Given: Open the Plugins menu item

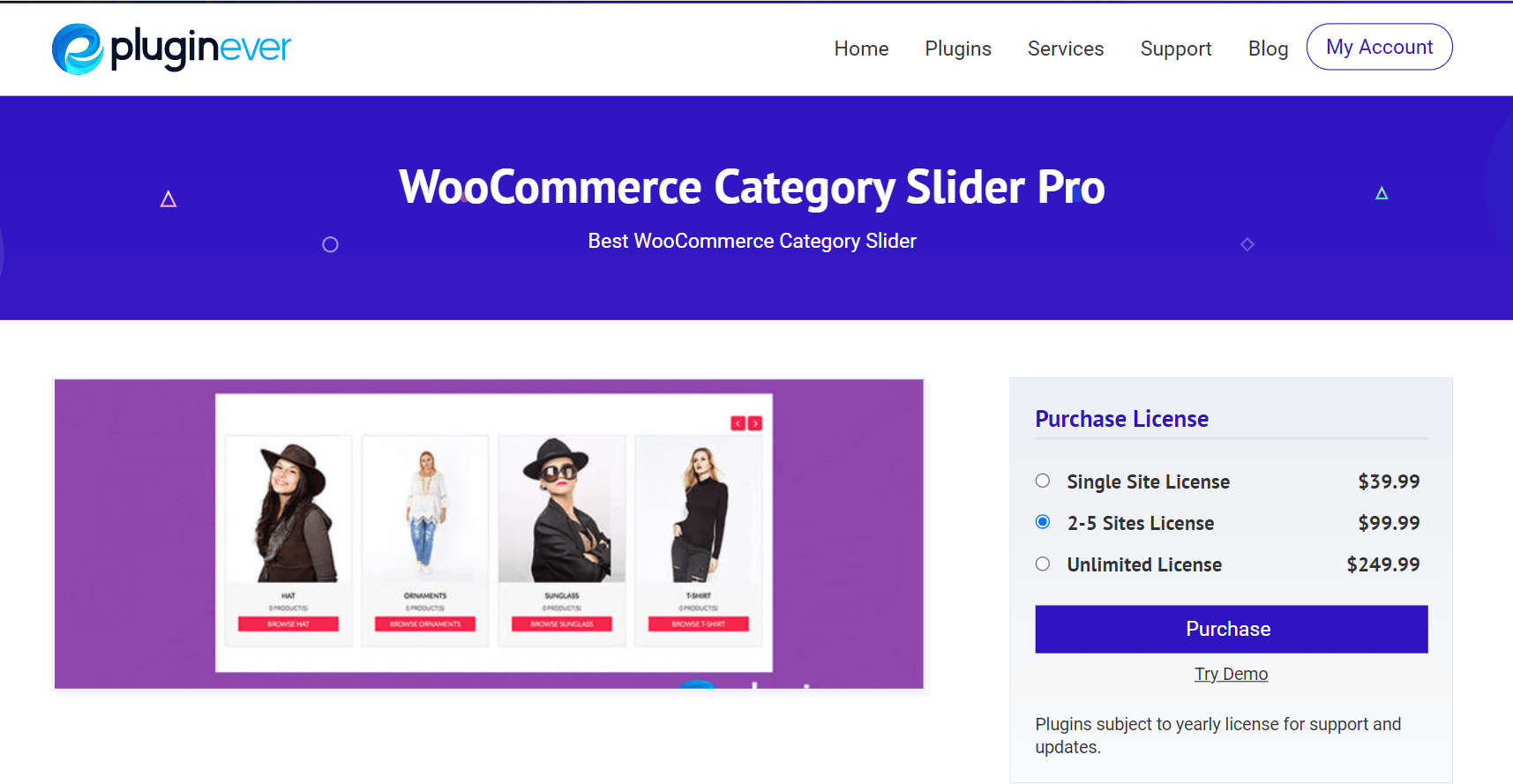Looking at the screenshot, I should (x=958, y=49).
